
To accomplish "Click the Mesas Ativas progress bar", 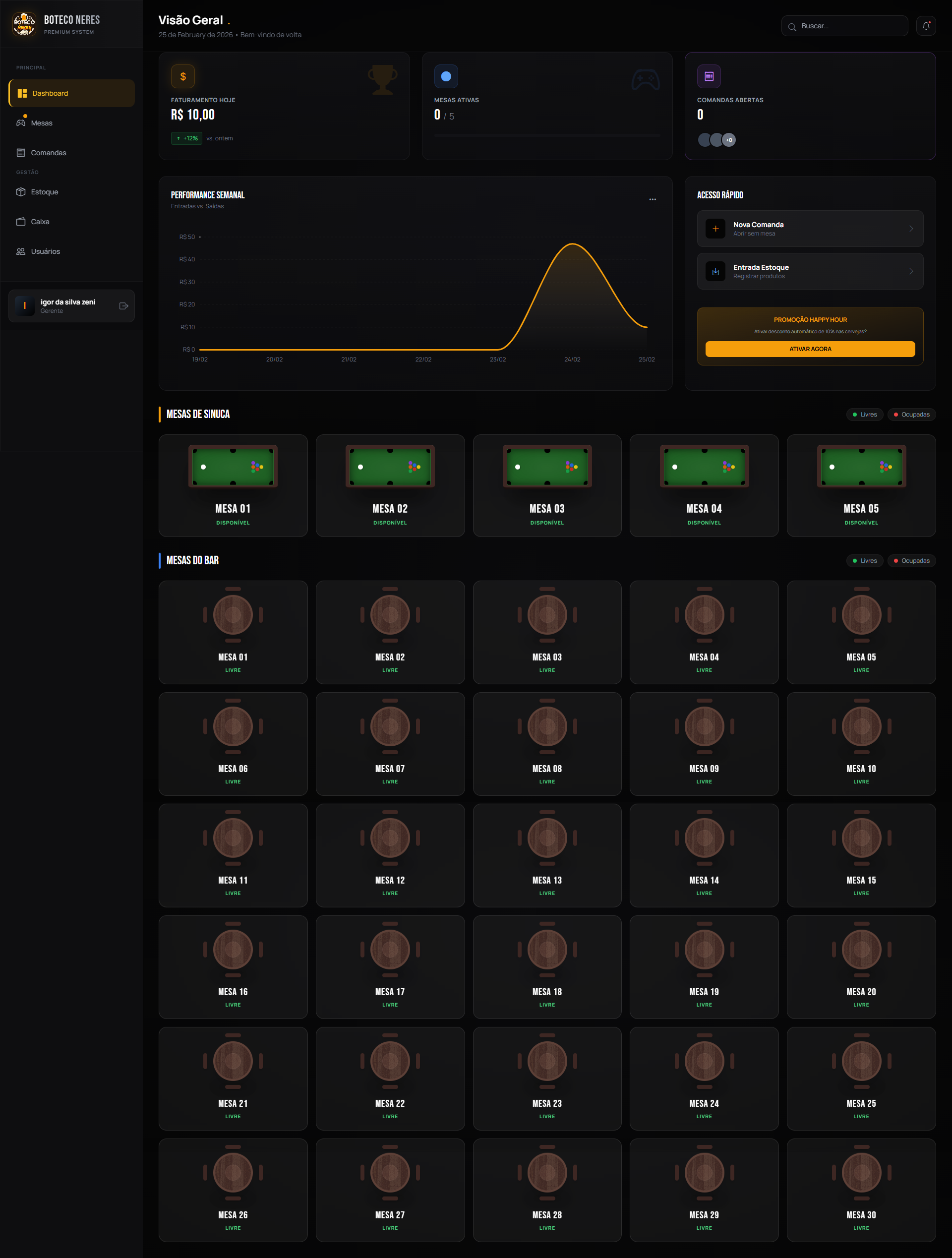I will [x=546, y=135].
